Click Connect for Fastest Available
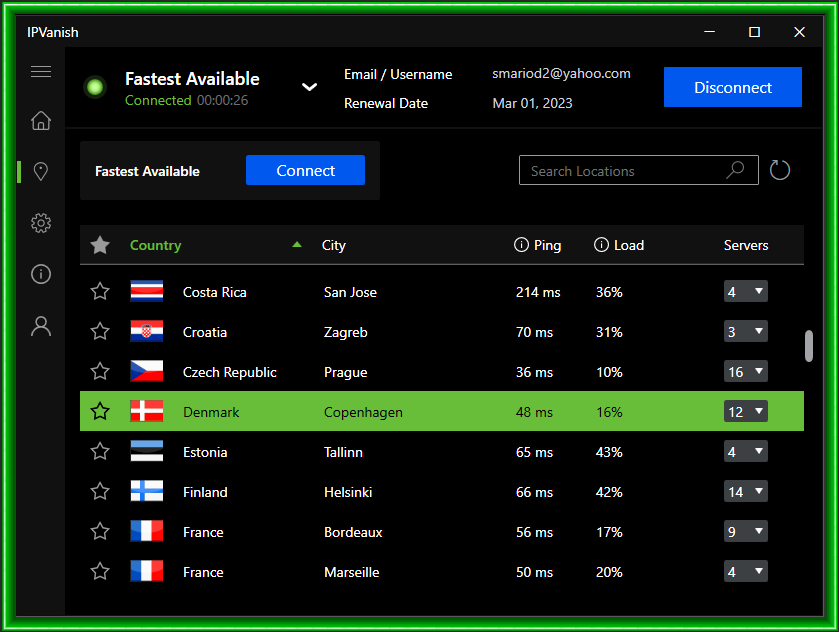Image resolution: width=839 pixels, height=632 pixels. click(x=305, y=170)
